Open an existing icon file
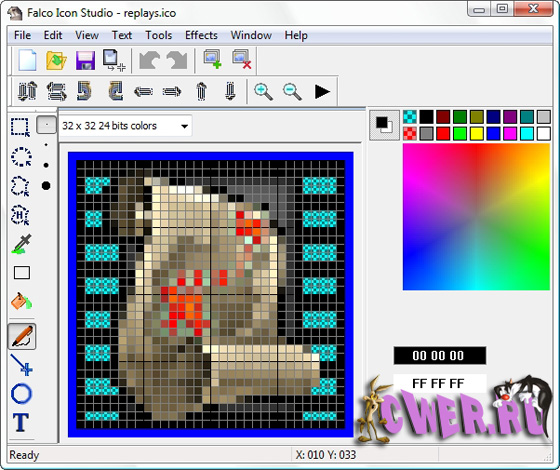Screen dimensions: 560x470 (56, 60)
